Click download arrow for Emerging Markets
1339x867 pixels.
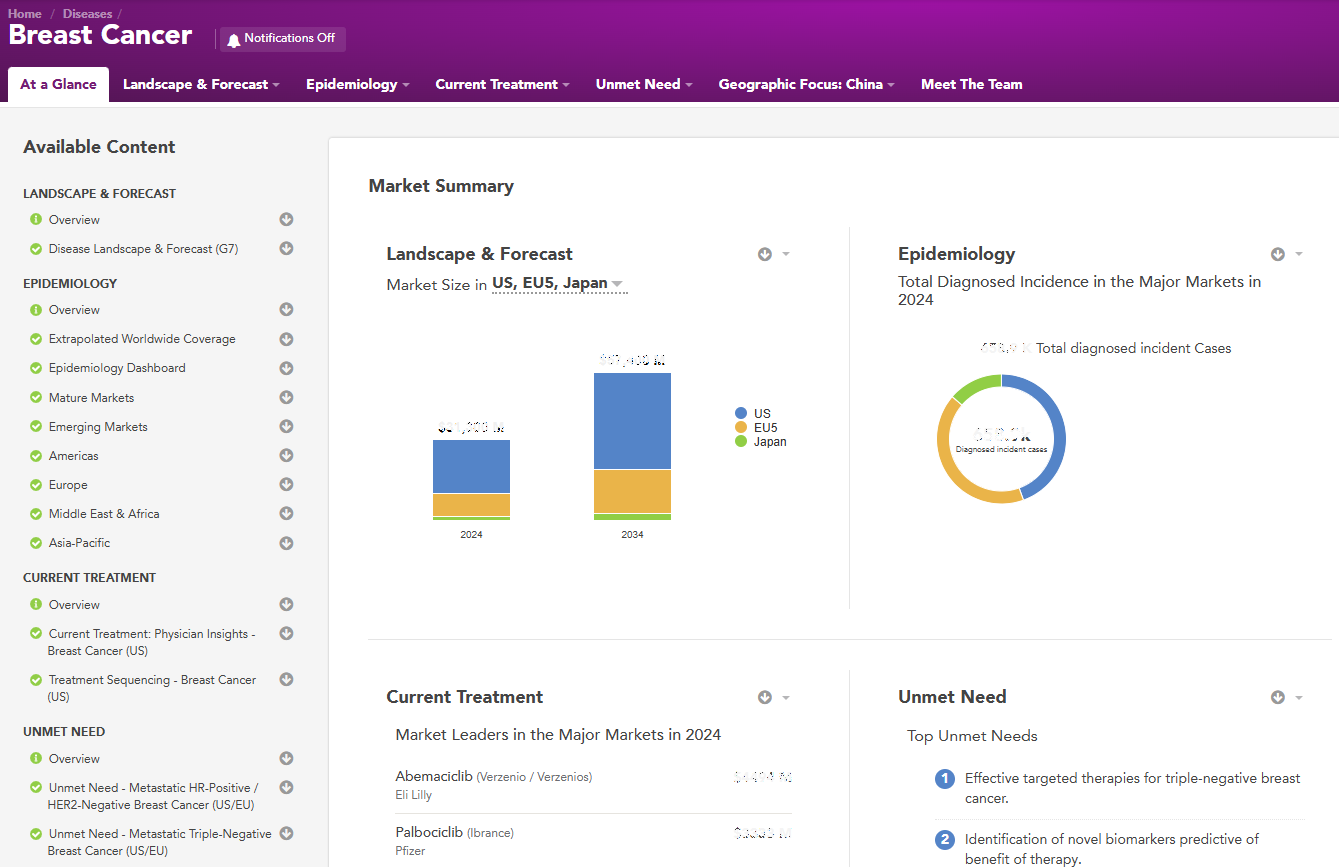pos(286,426)
